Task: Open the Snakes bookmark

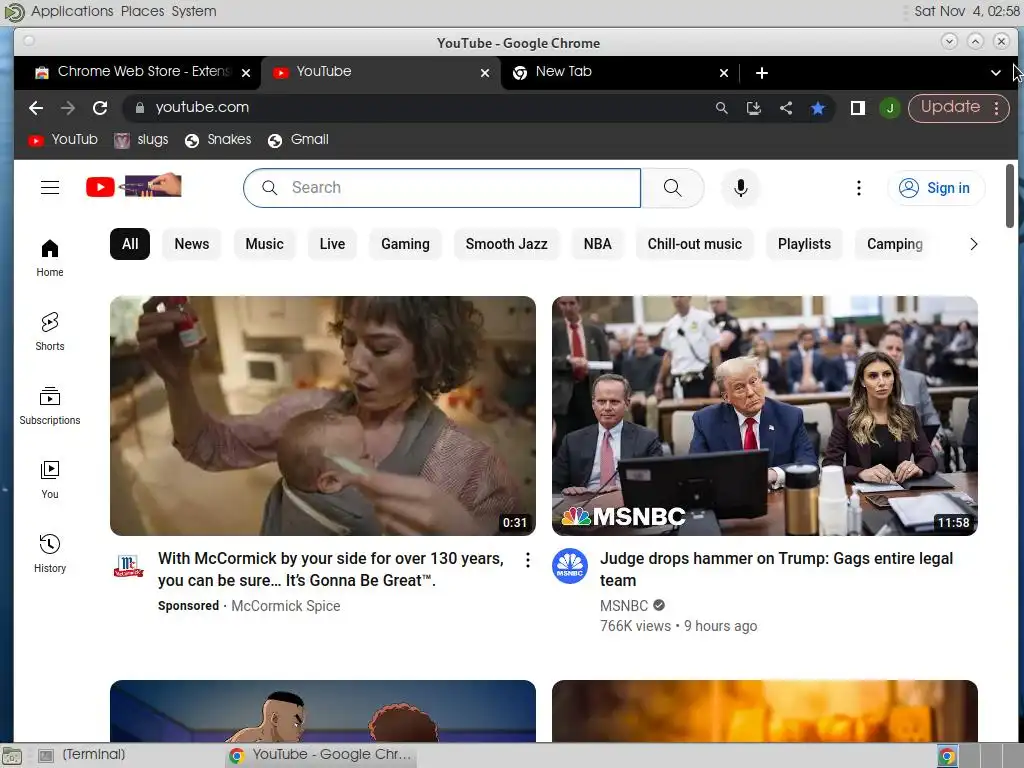Action: click(218, 140)
